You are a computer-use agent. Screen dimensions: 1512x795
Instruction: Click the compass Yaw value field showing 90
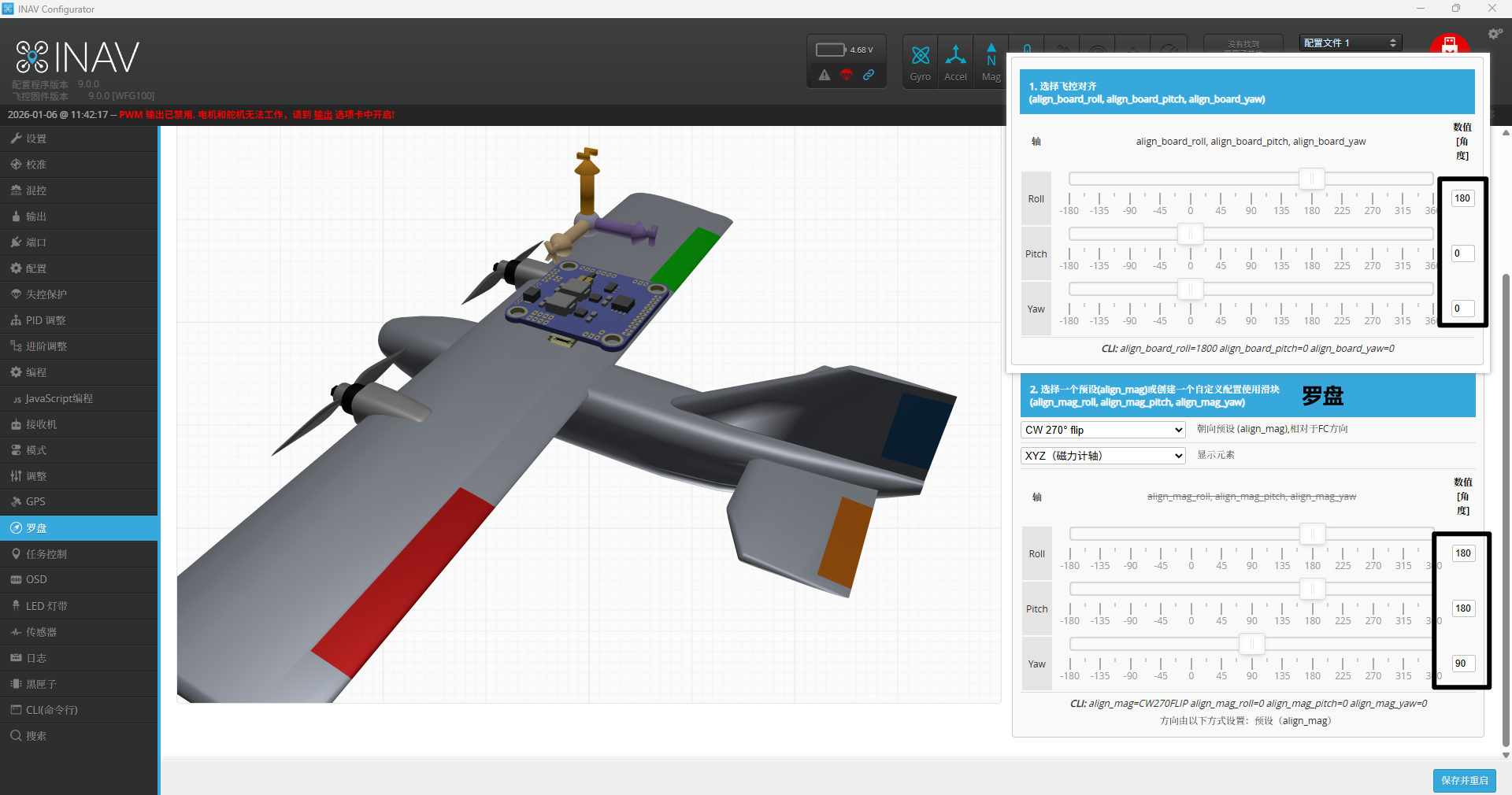coord(1462,664)
